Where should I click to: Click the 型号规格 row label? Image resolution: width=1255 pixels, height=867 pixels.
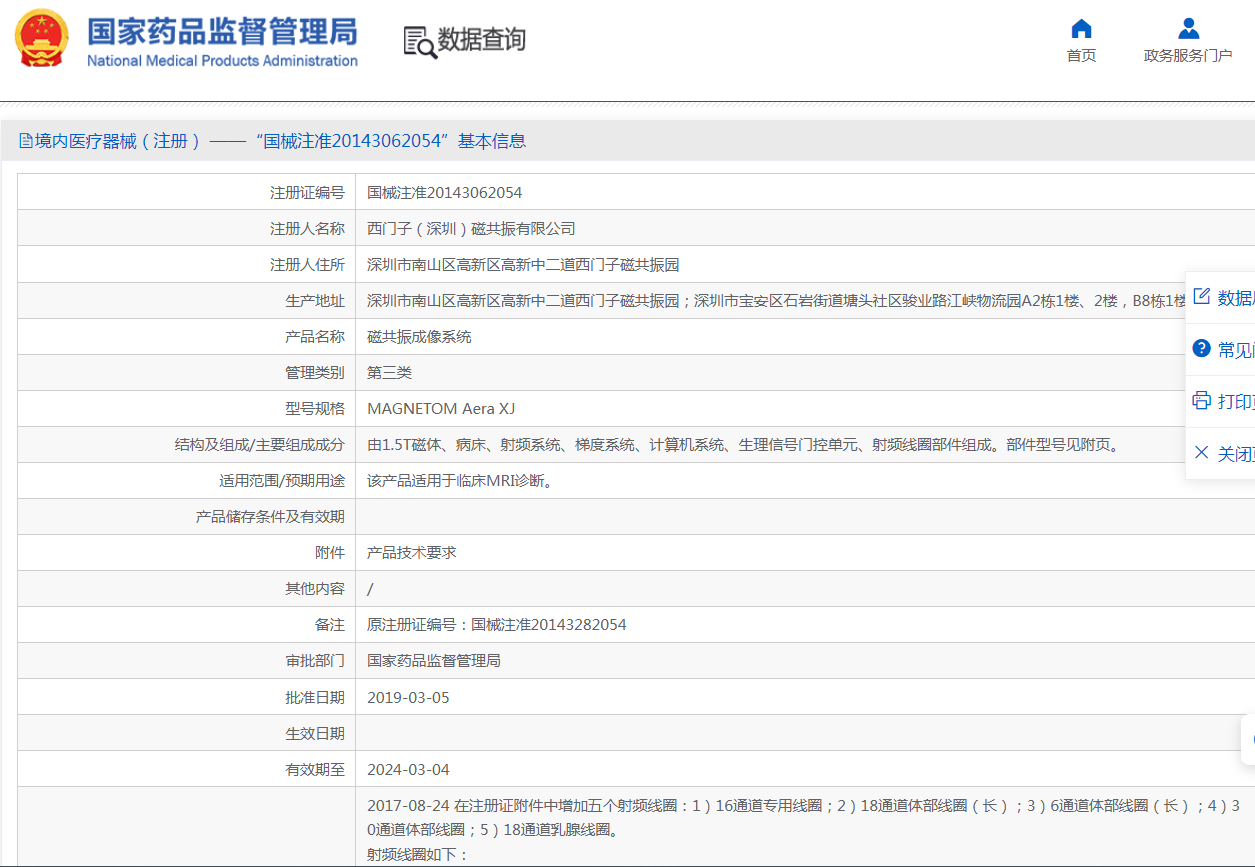click(315, 409)
